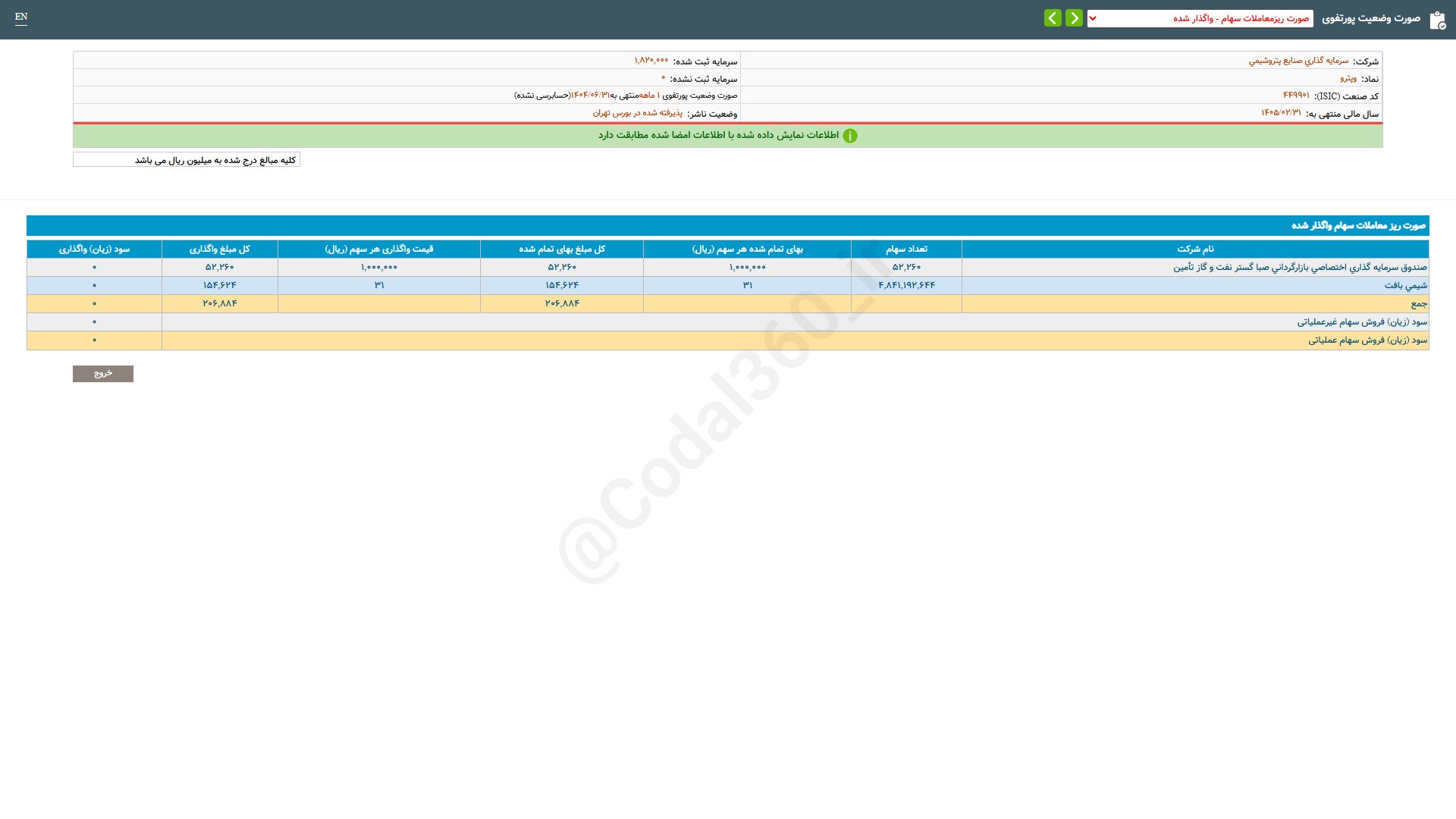
Task: Select the صندوق سرمايه گذاري صبا گستر row
Action: click(1300, 267)
